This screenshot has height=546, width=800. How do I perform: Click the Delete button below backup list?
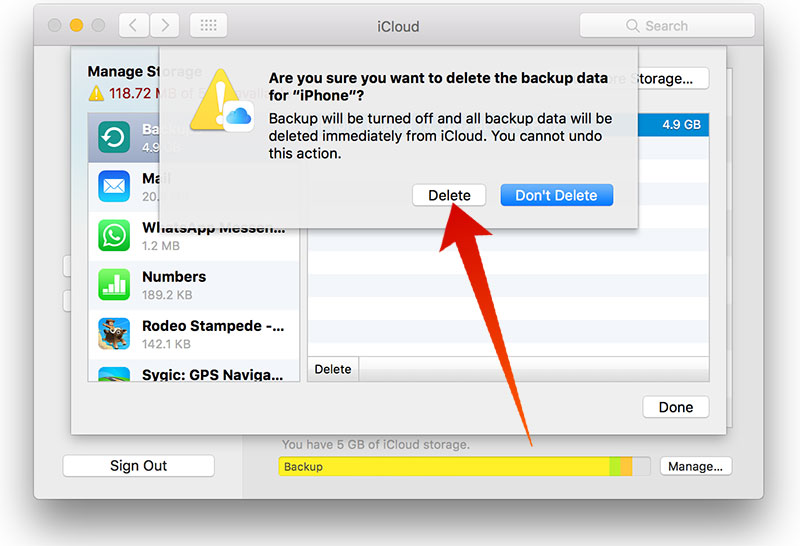coord(333,369)
